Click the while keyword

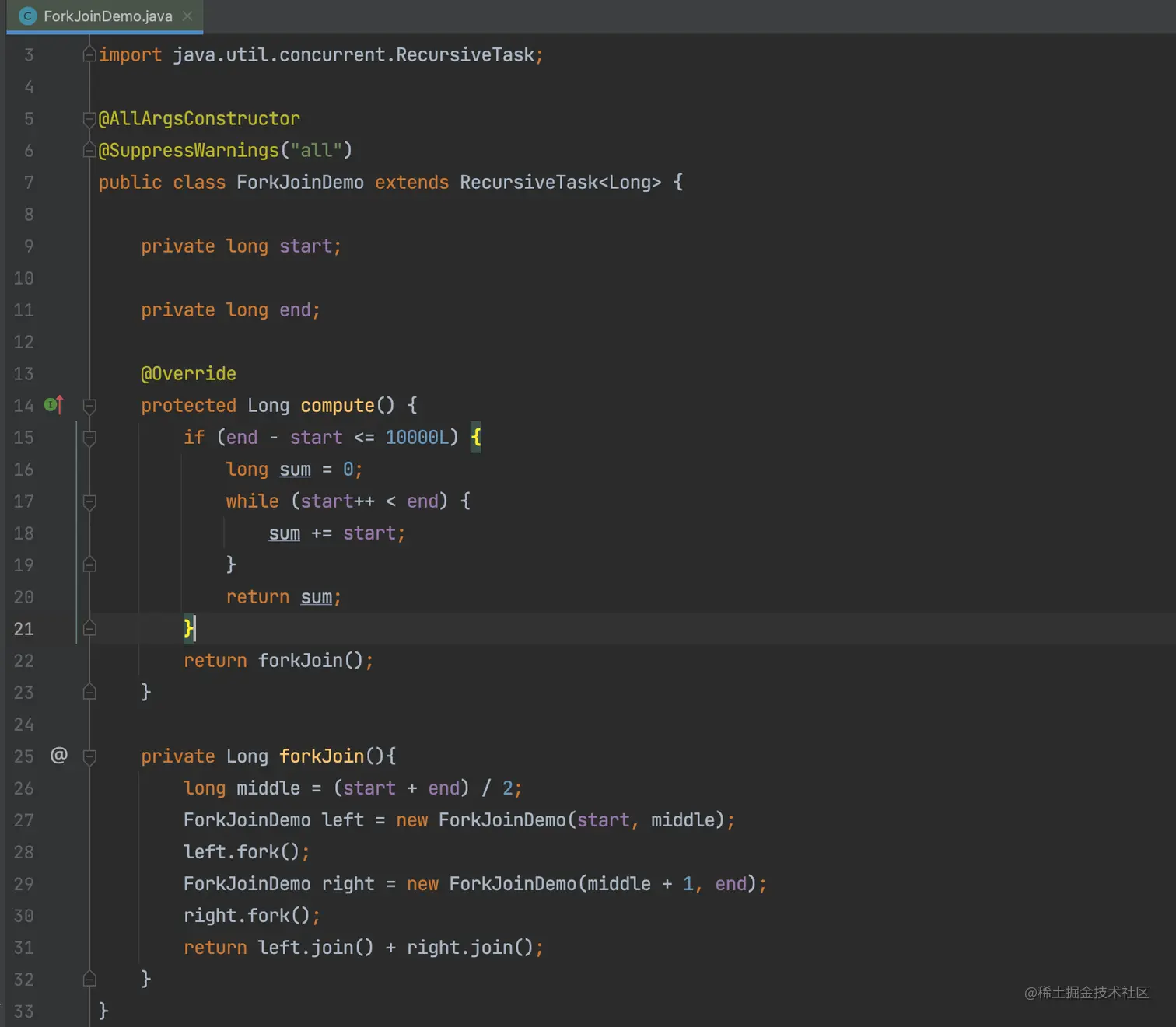(x=252, y=501)
